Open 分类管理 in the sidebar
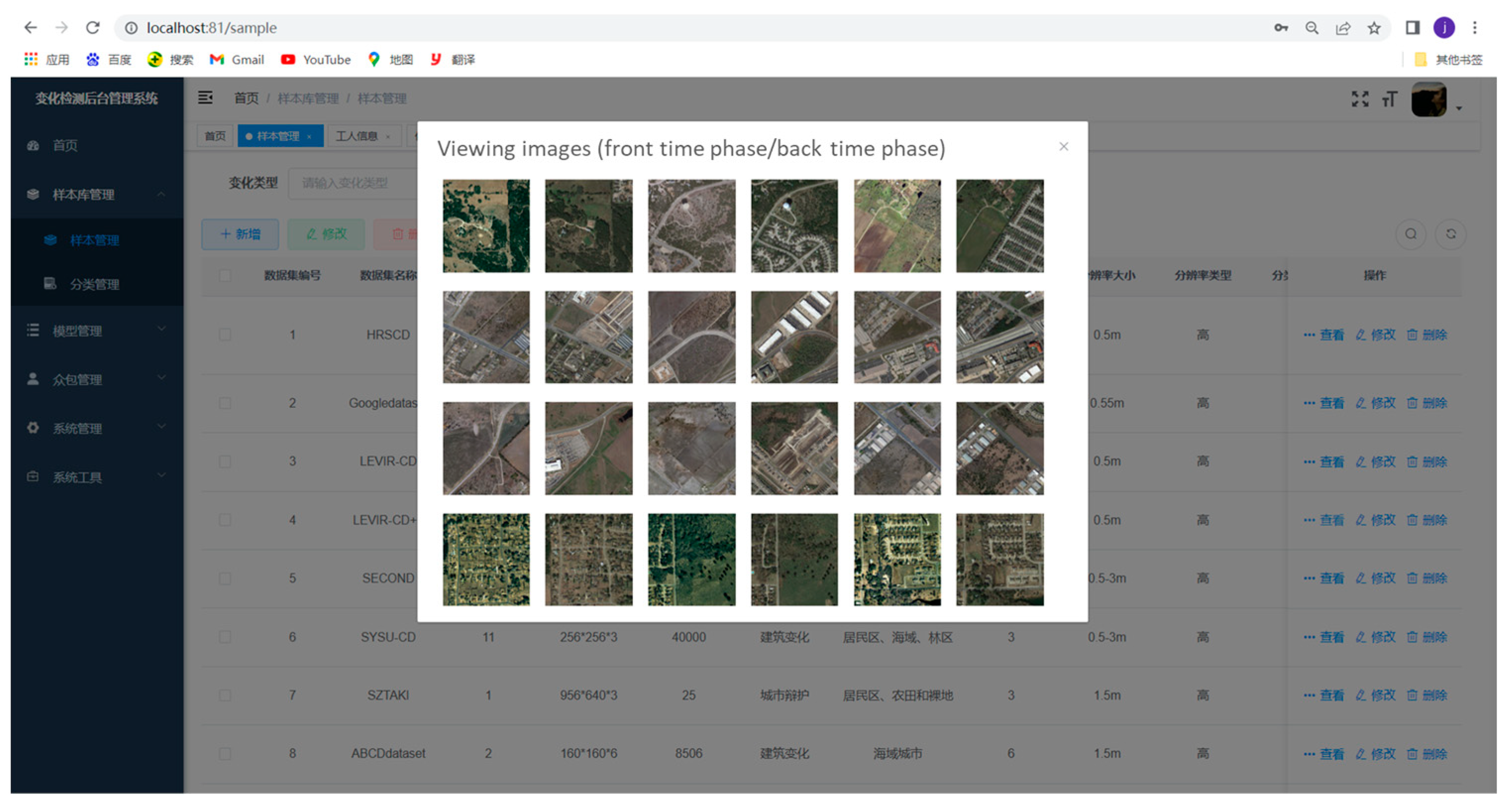 pos(94,285)
